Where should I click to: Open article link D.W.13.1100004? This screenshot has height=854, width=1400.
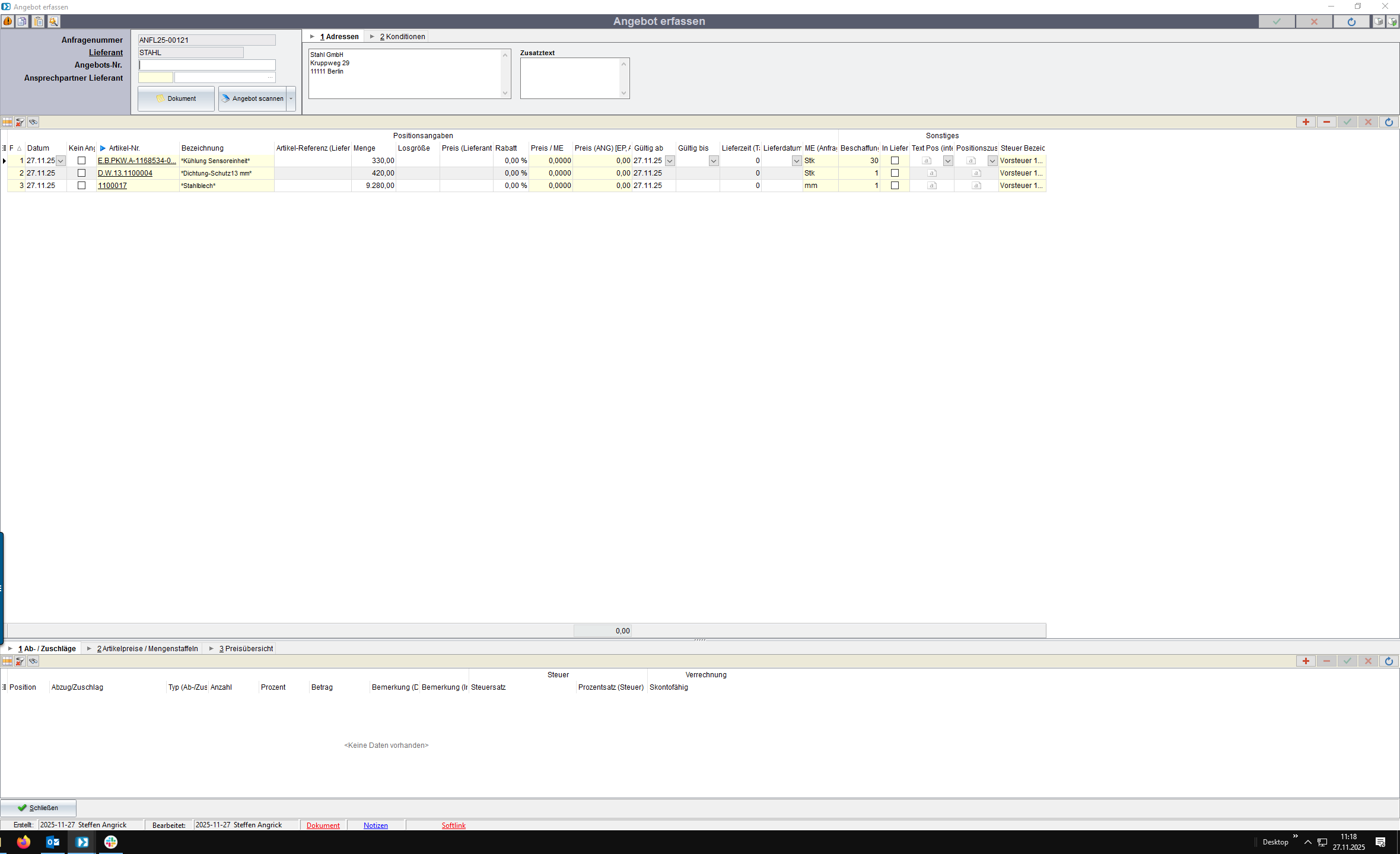pyautogui.click(x=125, y=173)
